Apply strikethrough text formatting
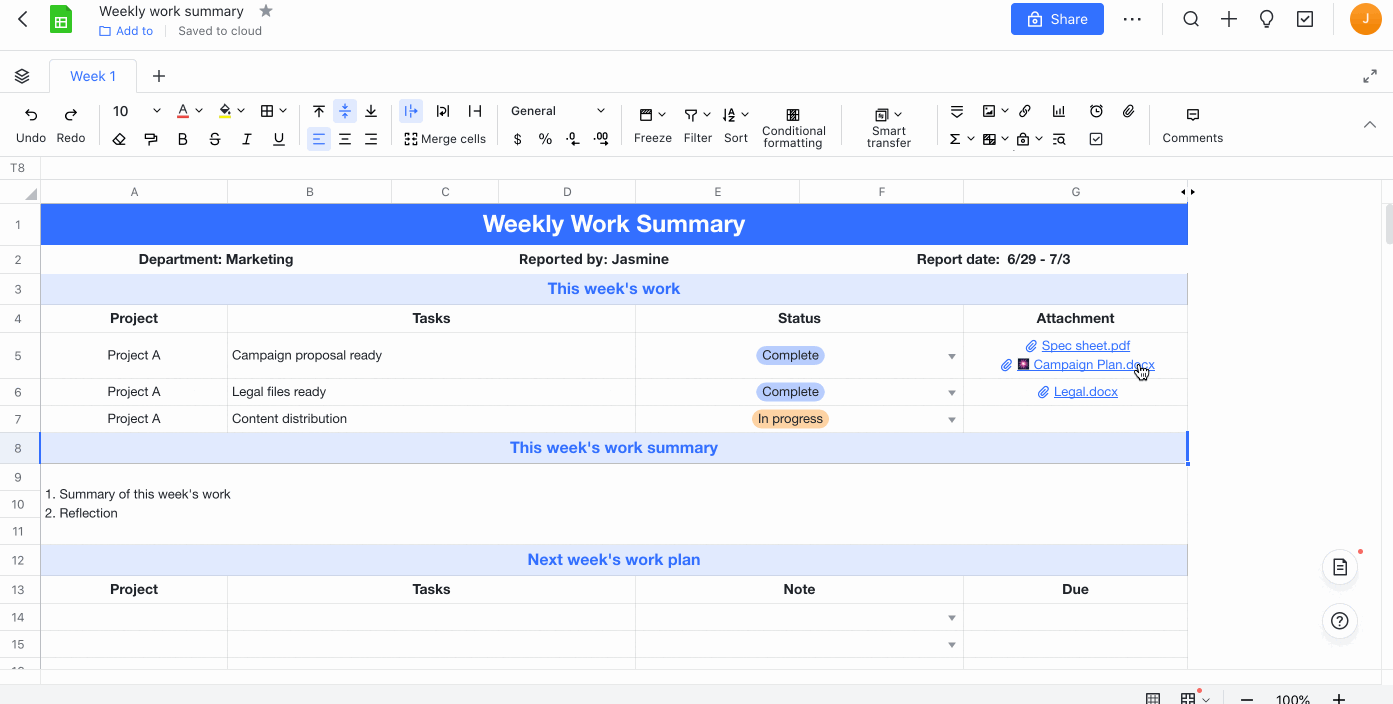Viewport: 1393px width, 704px height. click(214, 139)
